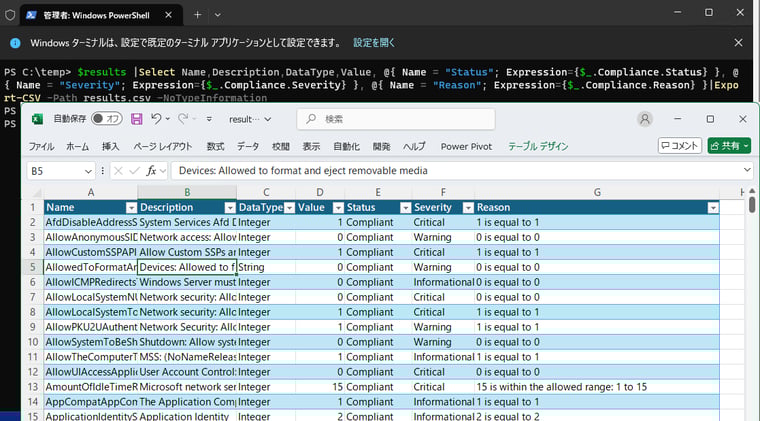Image resolution: width=760 pixels, height=421 pixels.
Task: Open the テーブル デザイン ribbon tab
Action: coord(538,146)
